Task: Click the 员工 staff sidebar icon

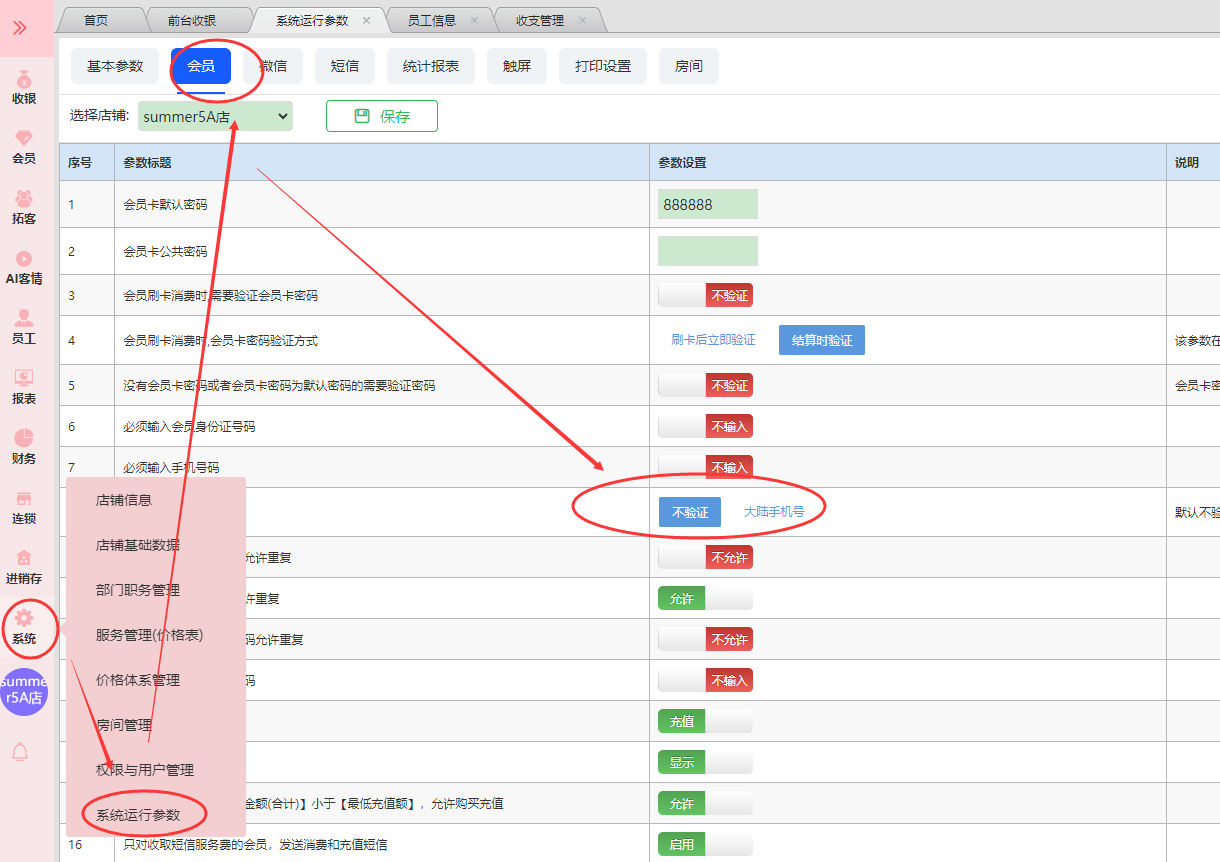Action: click(24, 327)
